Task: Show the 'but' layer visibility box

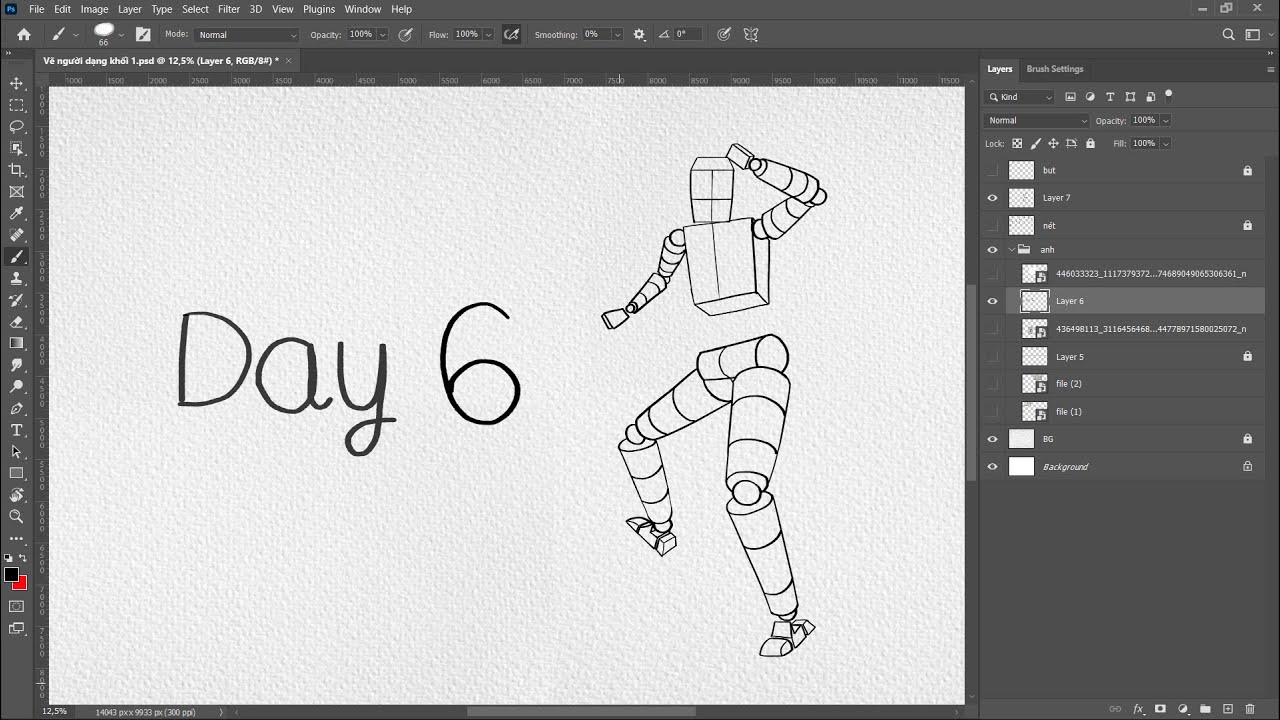Action: click(x=992, y=170)
